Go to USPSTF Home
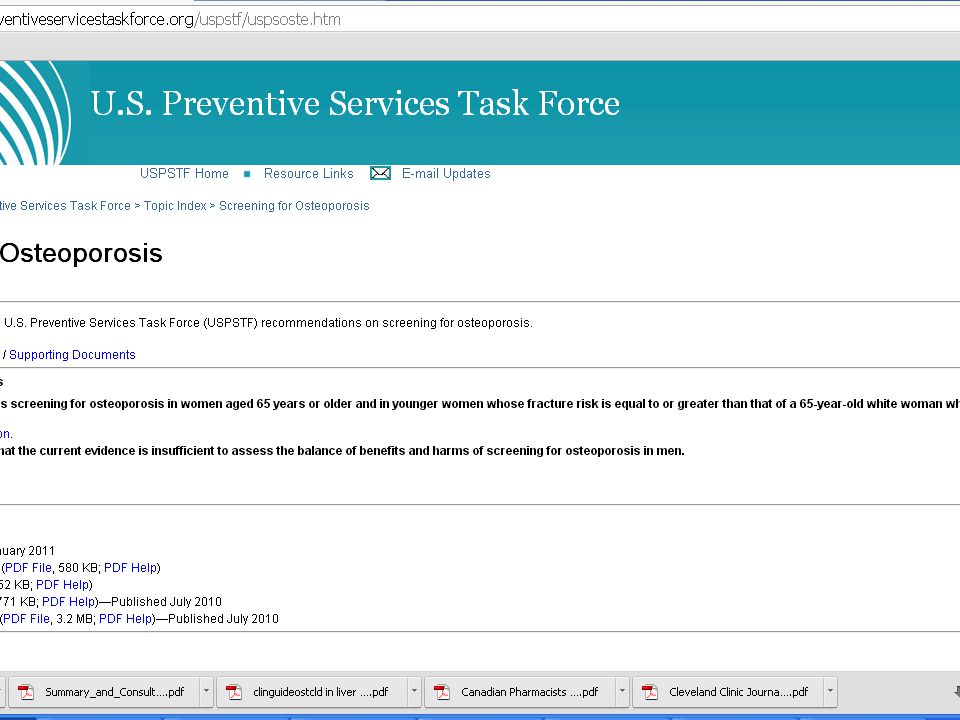 [184, 173]
